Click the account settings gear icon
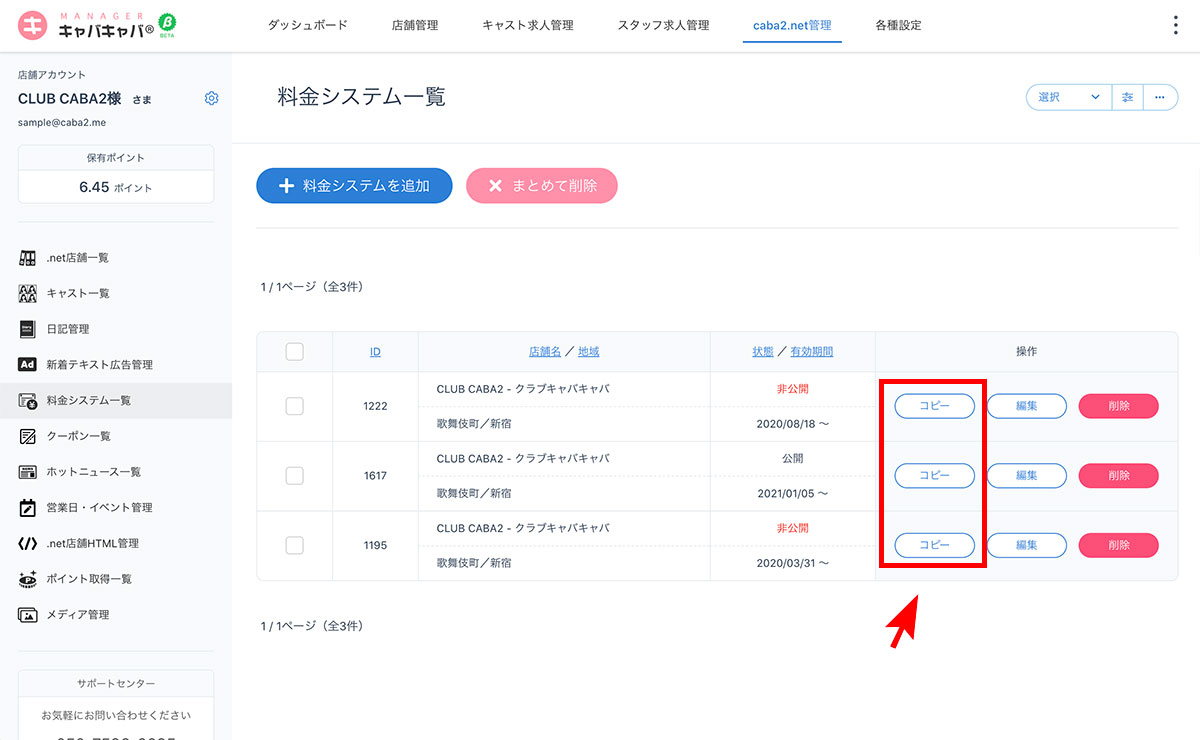1200x740 pixels. click(211, 98)
